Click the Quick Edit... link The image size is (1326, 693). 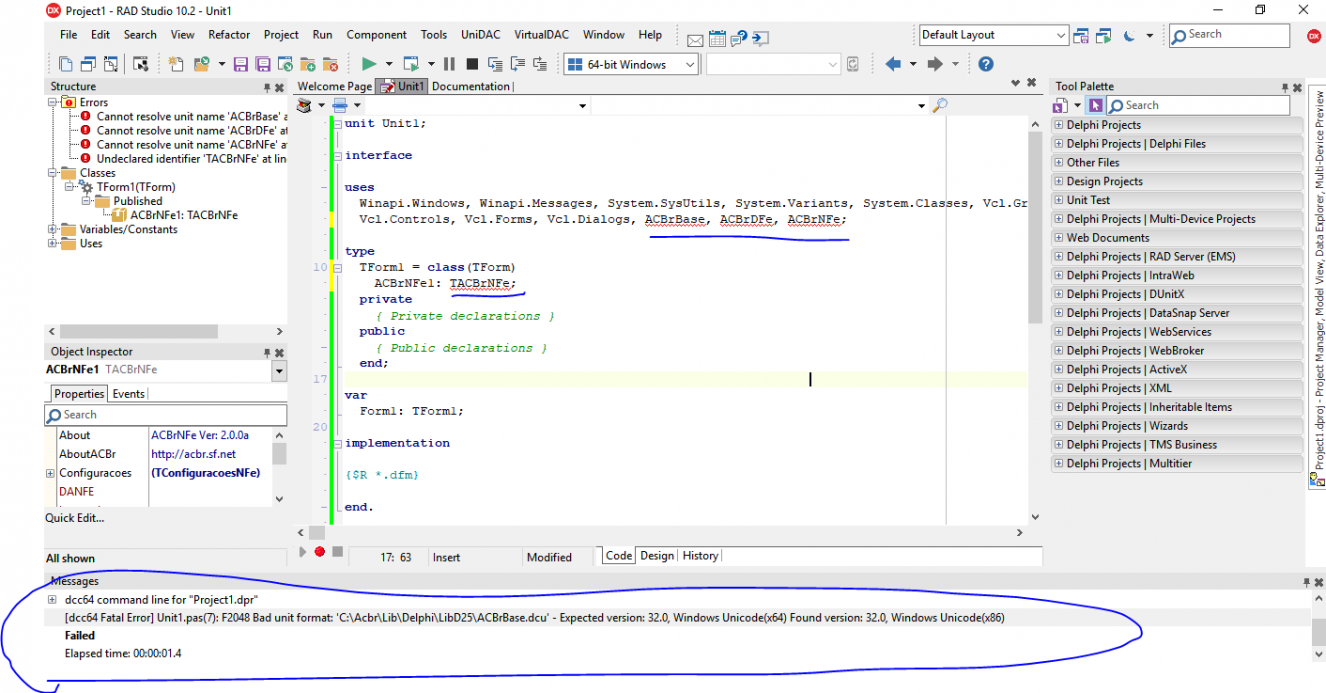pyautogui.click(x=75, y=518)
